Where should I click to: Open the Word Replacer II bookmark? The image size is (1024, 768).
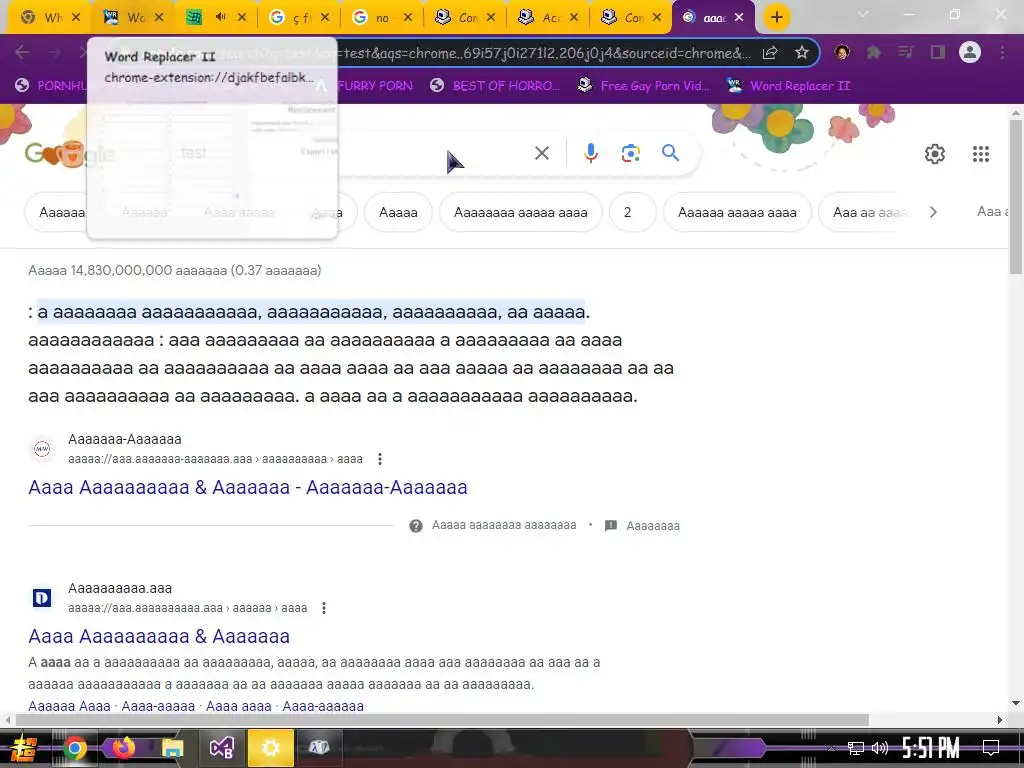point(788,86)
